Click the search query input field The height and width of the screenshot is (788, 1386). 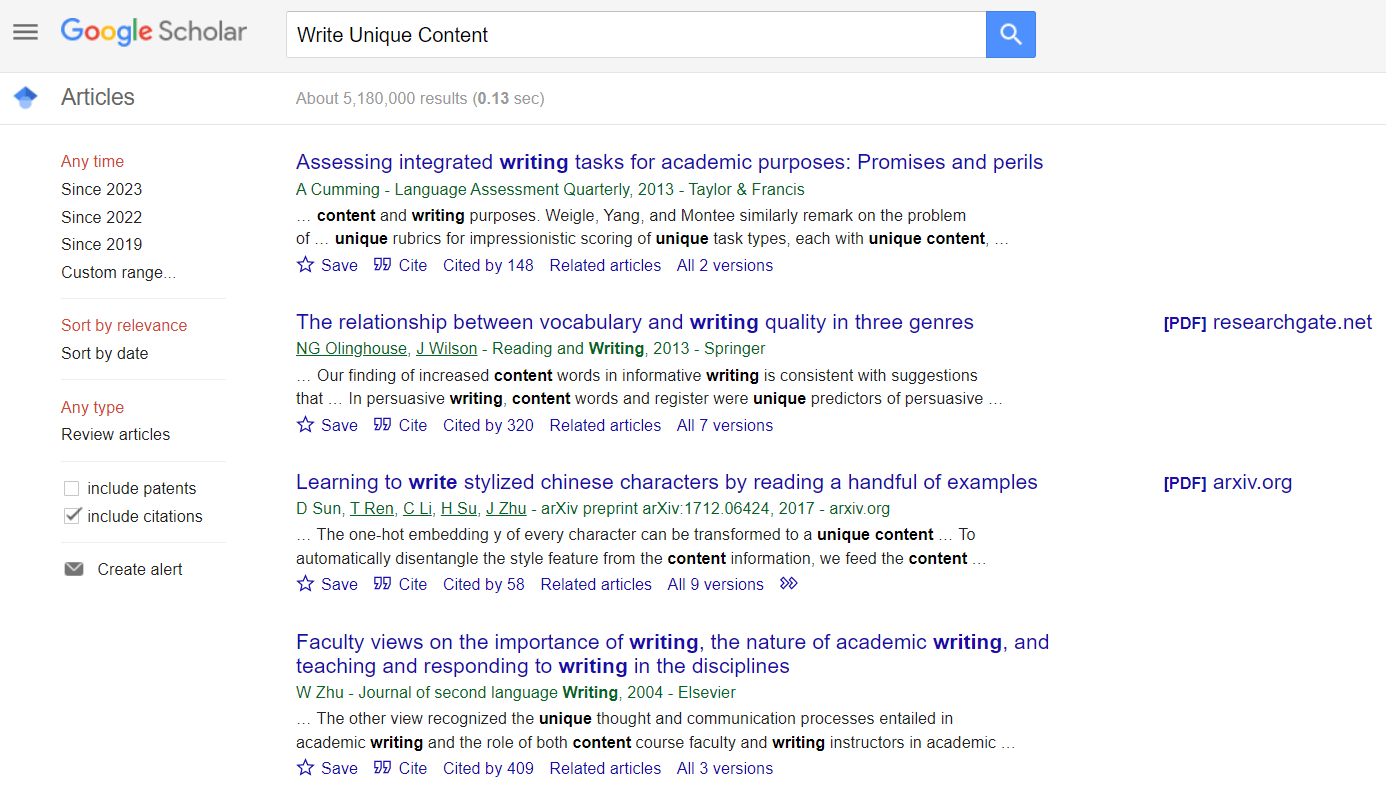point(636,35)
